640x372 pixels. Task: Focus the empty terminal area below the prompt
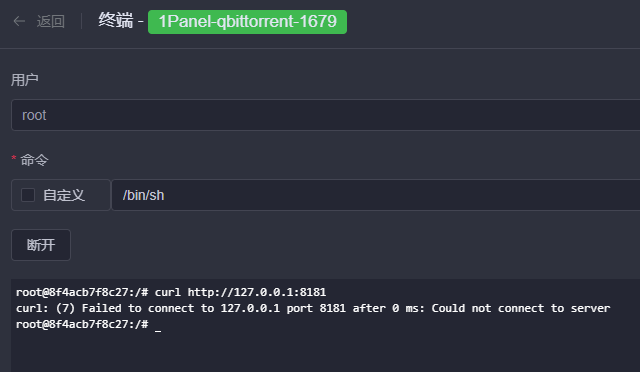(325, 353)
